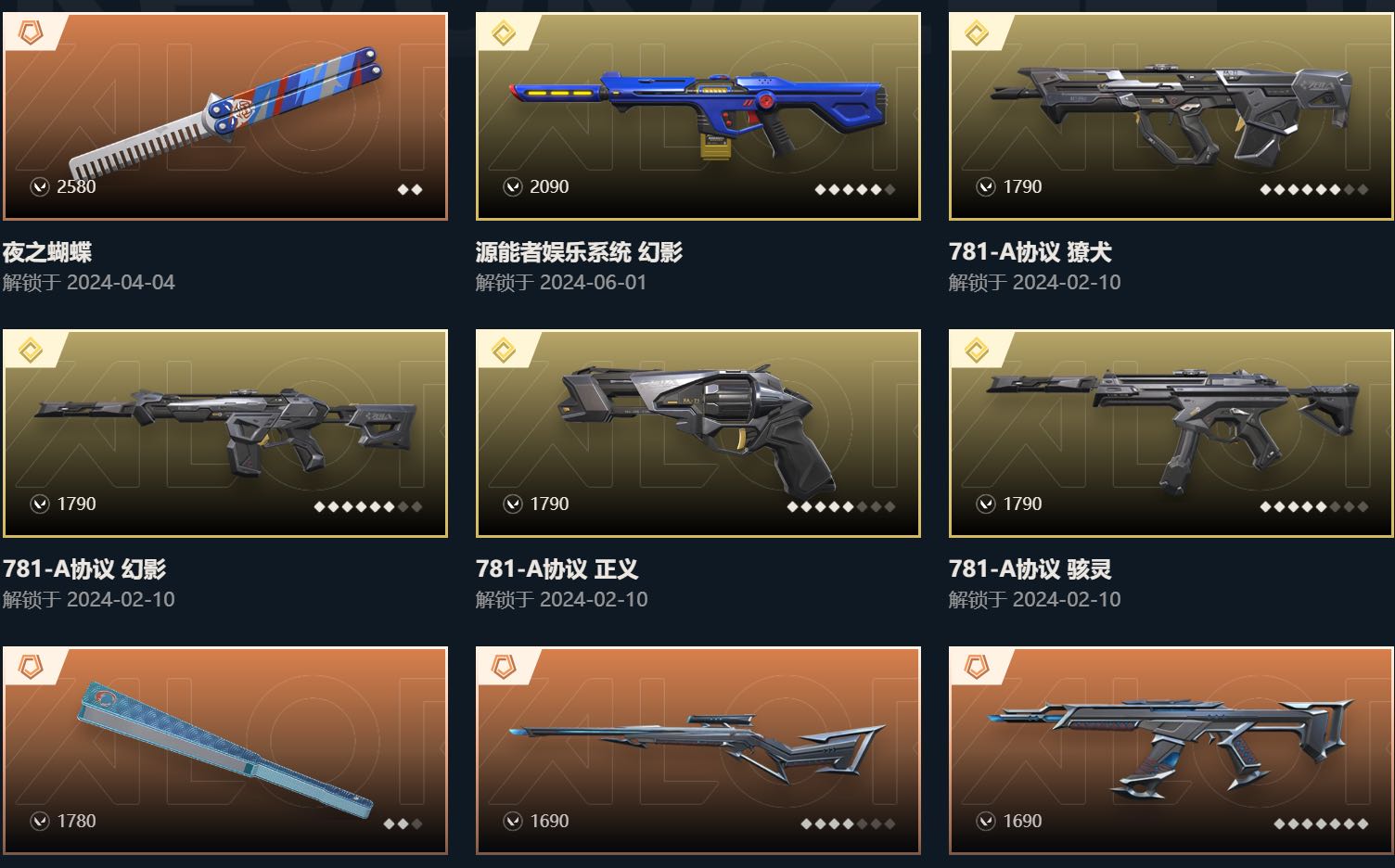
Task: Click the VP currency icon beside 2090
Action: tap(513, 187)
